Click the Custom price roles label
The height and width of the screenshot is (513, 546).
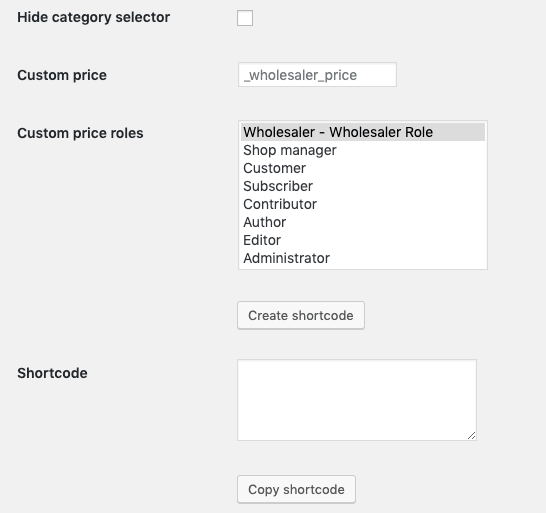80,133
